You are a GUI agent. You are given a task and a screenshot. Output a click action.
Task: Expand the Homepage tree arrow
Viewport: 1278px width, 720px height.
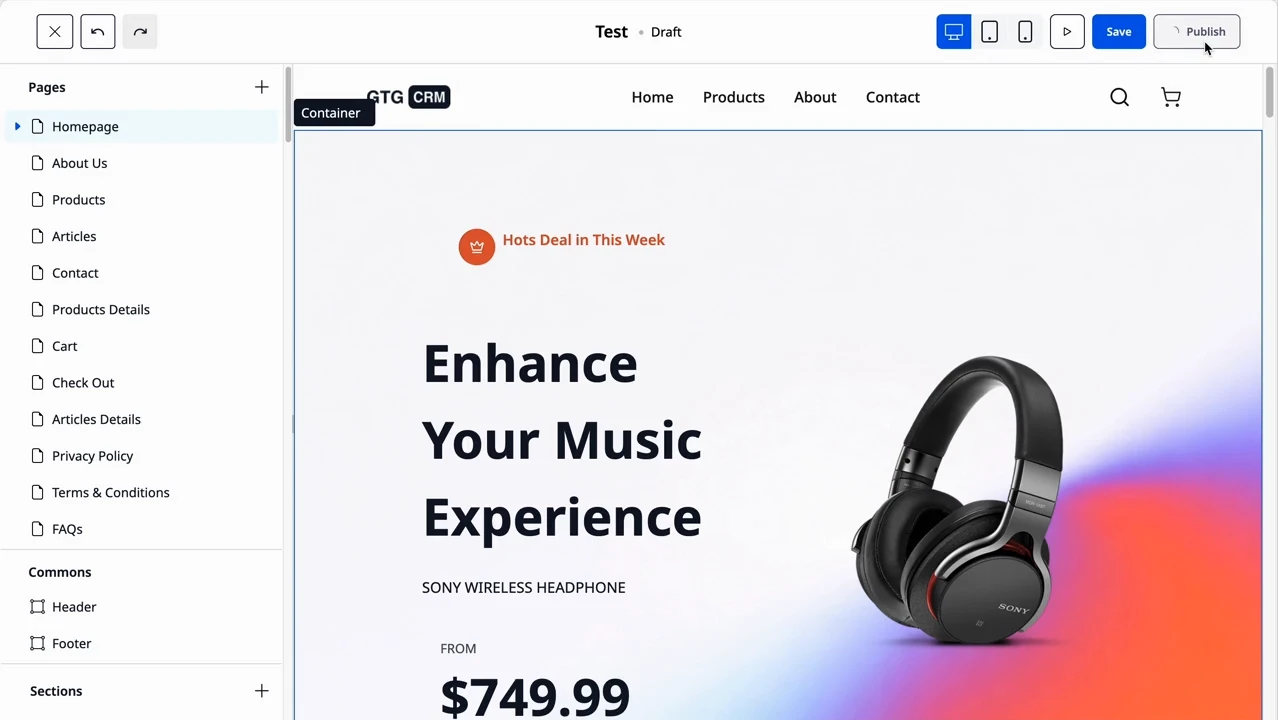pyautogui.click(x=18, y=127)
